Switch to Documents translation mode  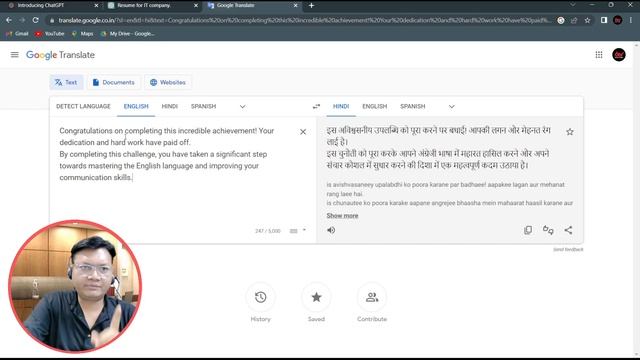point(113,82)
